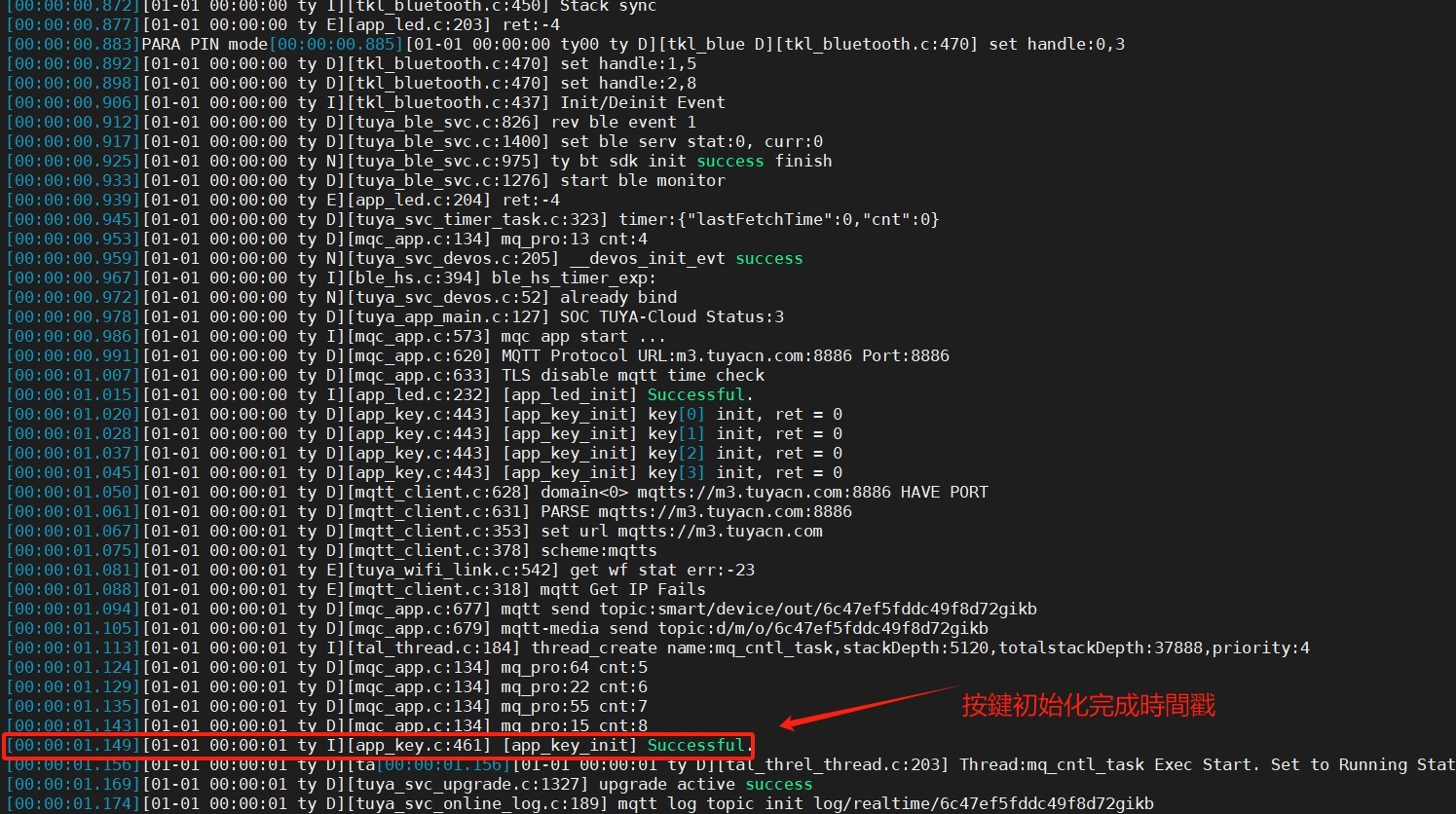The width and height of the screenshot is (1456, 814).
Task: Click 'set url mqtts://m3.tuyacn.com' message
Action: [682, 531]
